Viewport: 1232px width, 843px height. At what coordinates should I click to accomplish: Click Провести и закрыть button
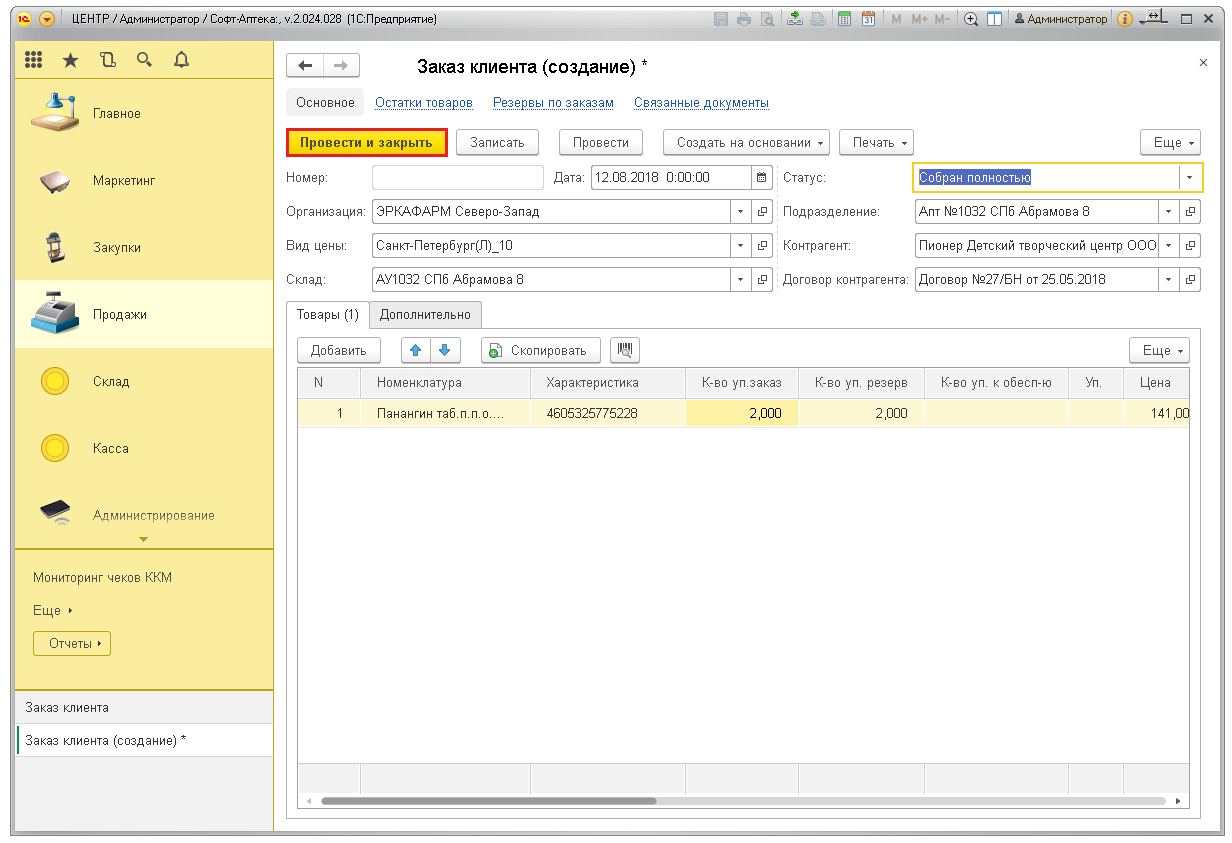click(366, 143)
